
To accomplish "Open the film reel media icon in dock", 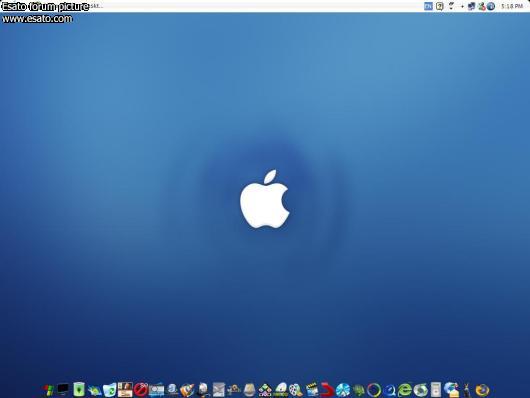I will pyautogui.click(x=296, y=390).
